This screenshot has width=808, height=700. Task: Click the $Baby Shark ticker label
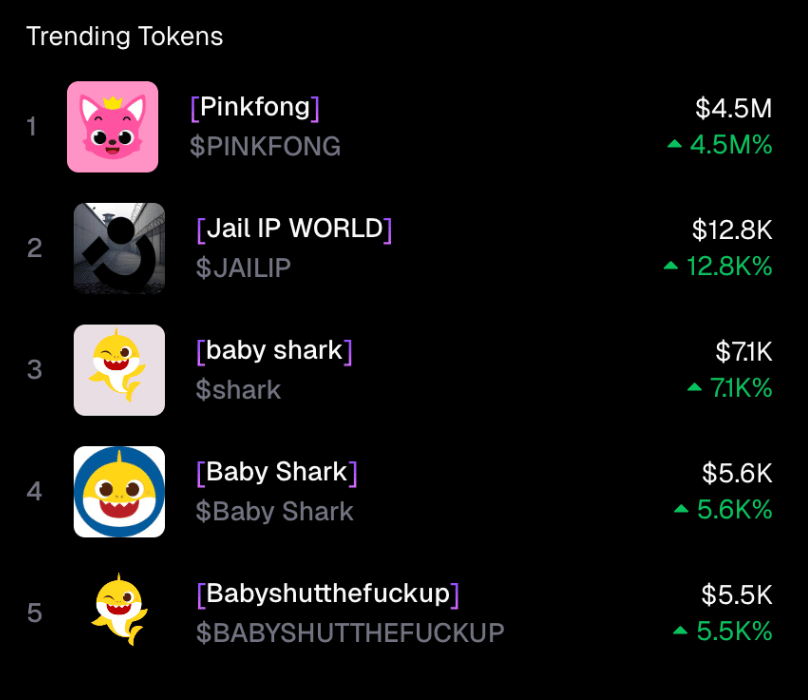point(275,511)
